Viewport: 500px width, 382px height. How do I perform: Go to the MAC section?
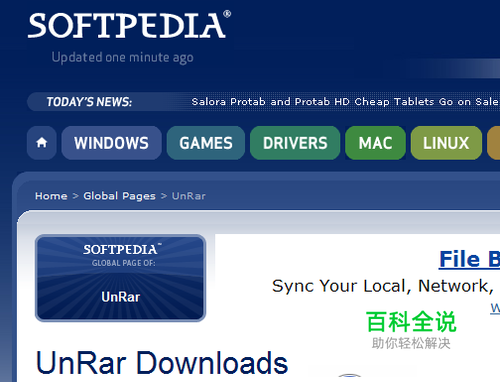375,143
